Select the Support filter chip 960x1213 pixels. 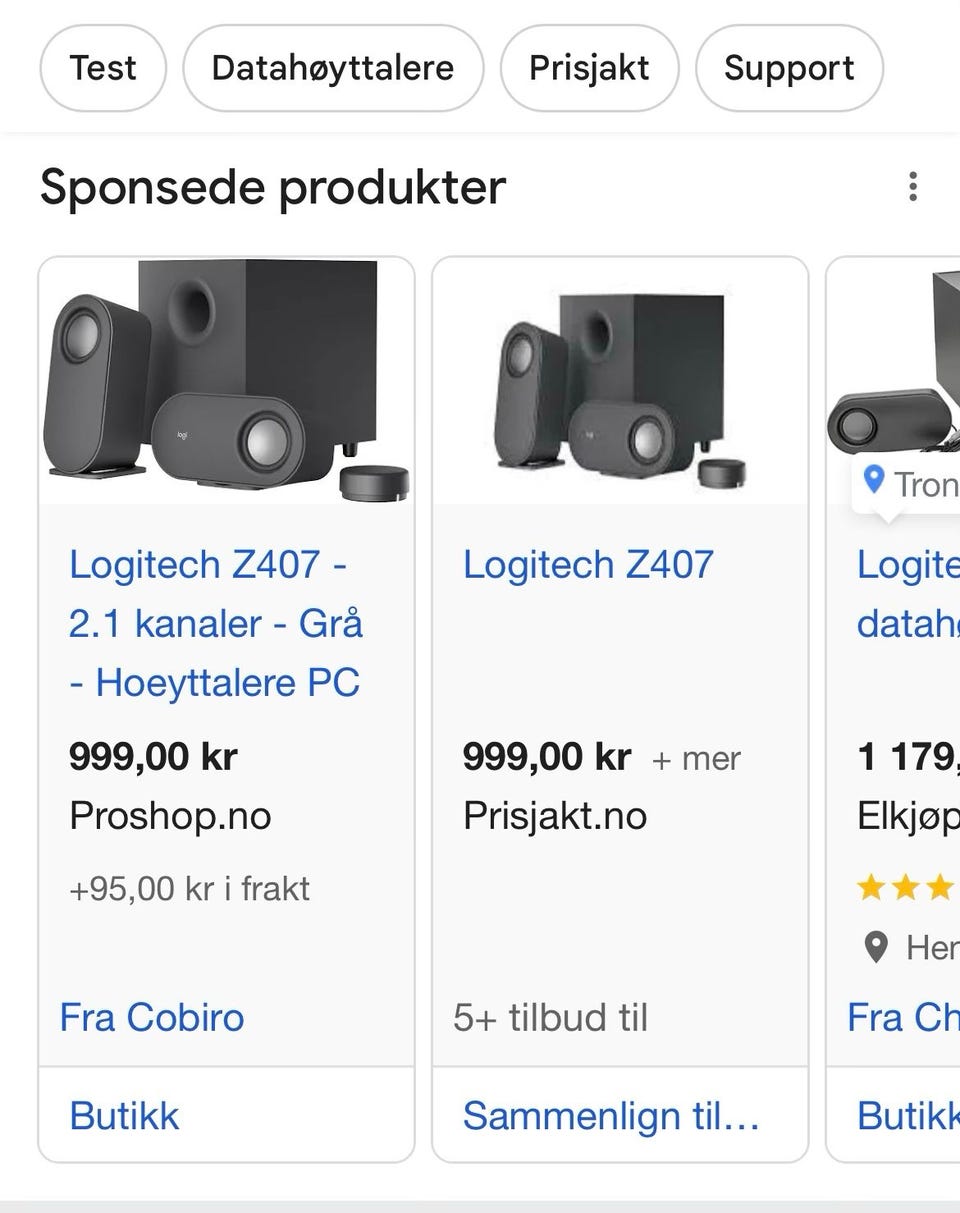click(x=789, y=68)
